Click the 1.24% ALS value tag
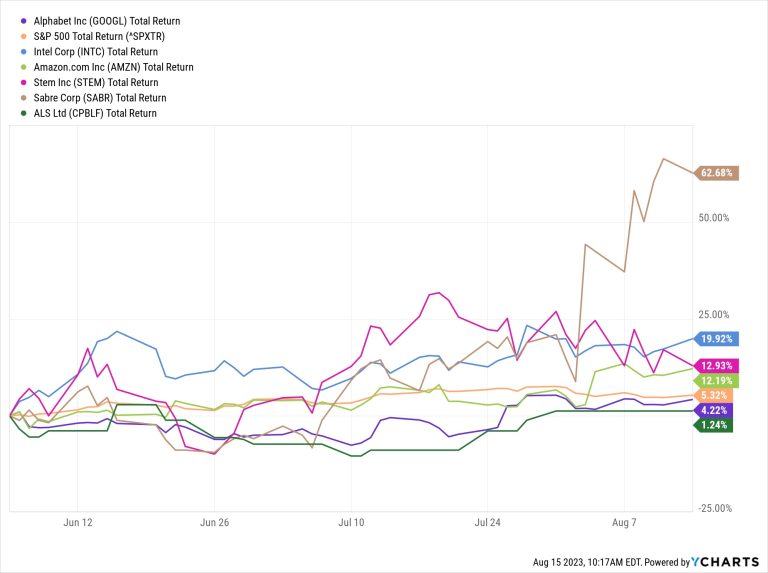This screenshot has width=768, height=573. point(712,425)
